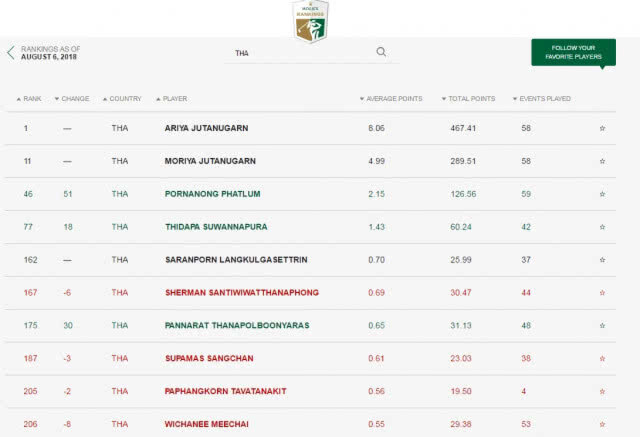640x437 pixels.
Task: Open Saranporn Langkulgasettrin profile
Action: [236, 260]
